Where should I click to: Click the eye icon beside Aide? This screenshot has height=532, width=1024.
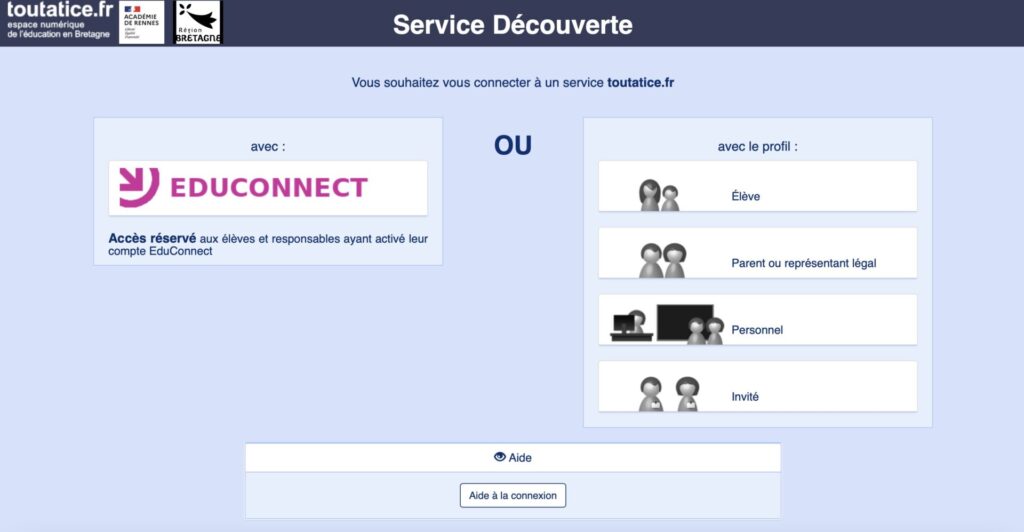coord(500,457)
